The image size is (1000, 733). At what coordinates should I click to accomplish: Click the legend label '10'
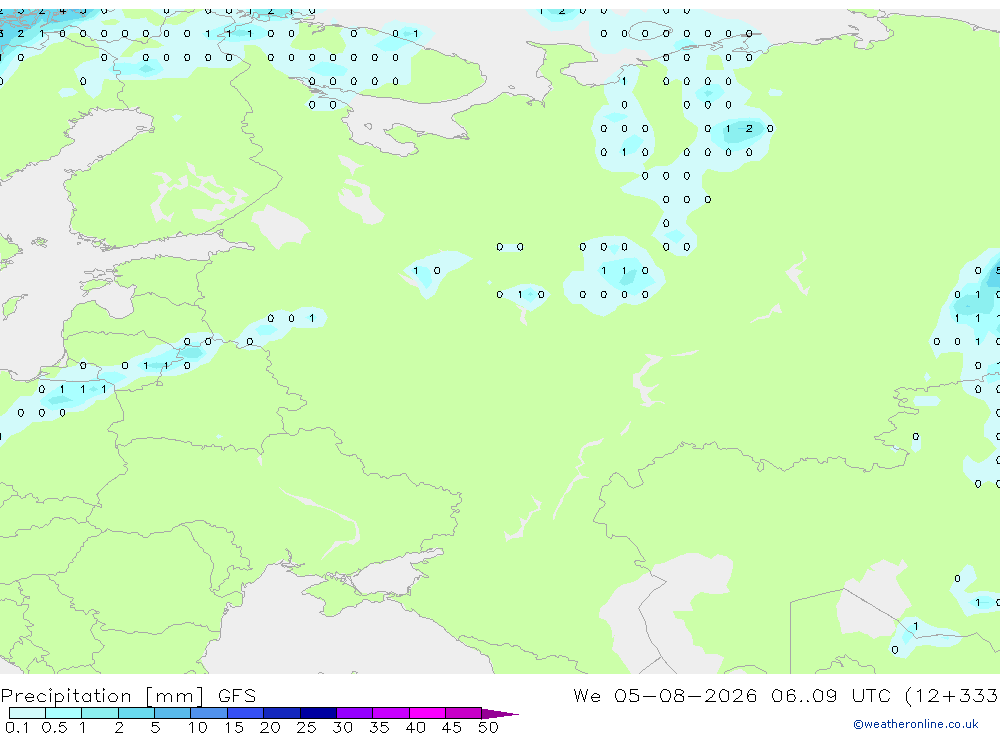pyautogui.click(x=198, y=727)
